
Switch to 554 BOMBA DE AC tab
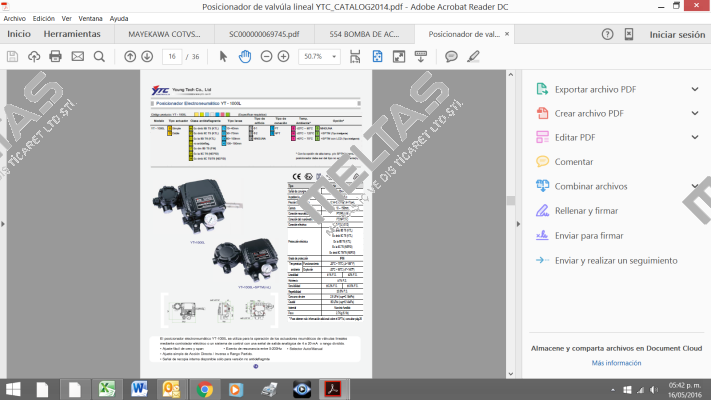[x=364, y=34]
